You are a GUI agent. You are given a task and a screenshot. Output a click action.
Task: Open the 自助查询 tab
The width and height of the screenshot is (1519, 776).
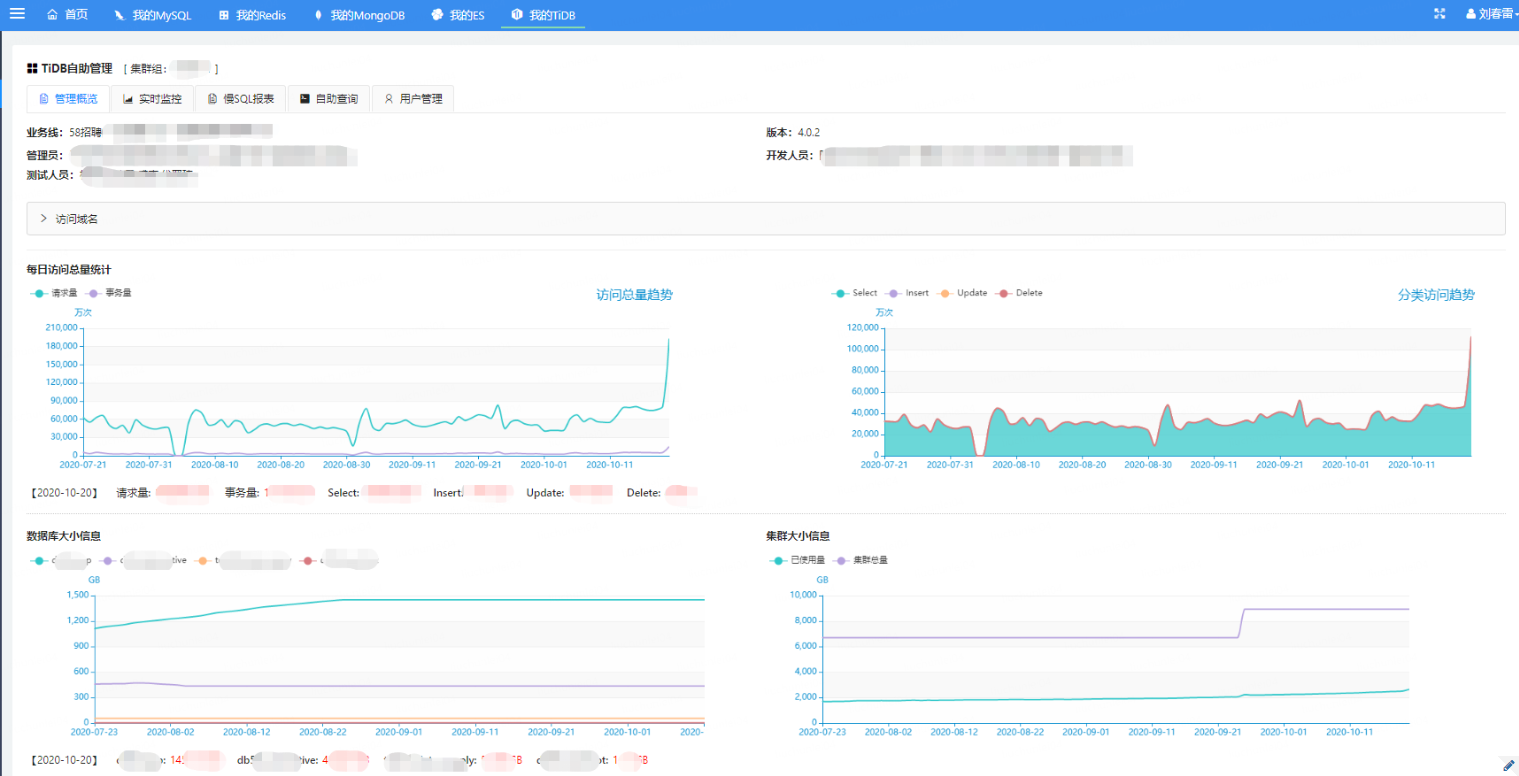(x=328, y=99)
